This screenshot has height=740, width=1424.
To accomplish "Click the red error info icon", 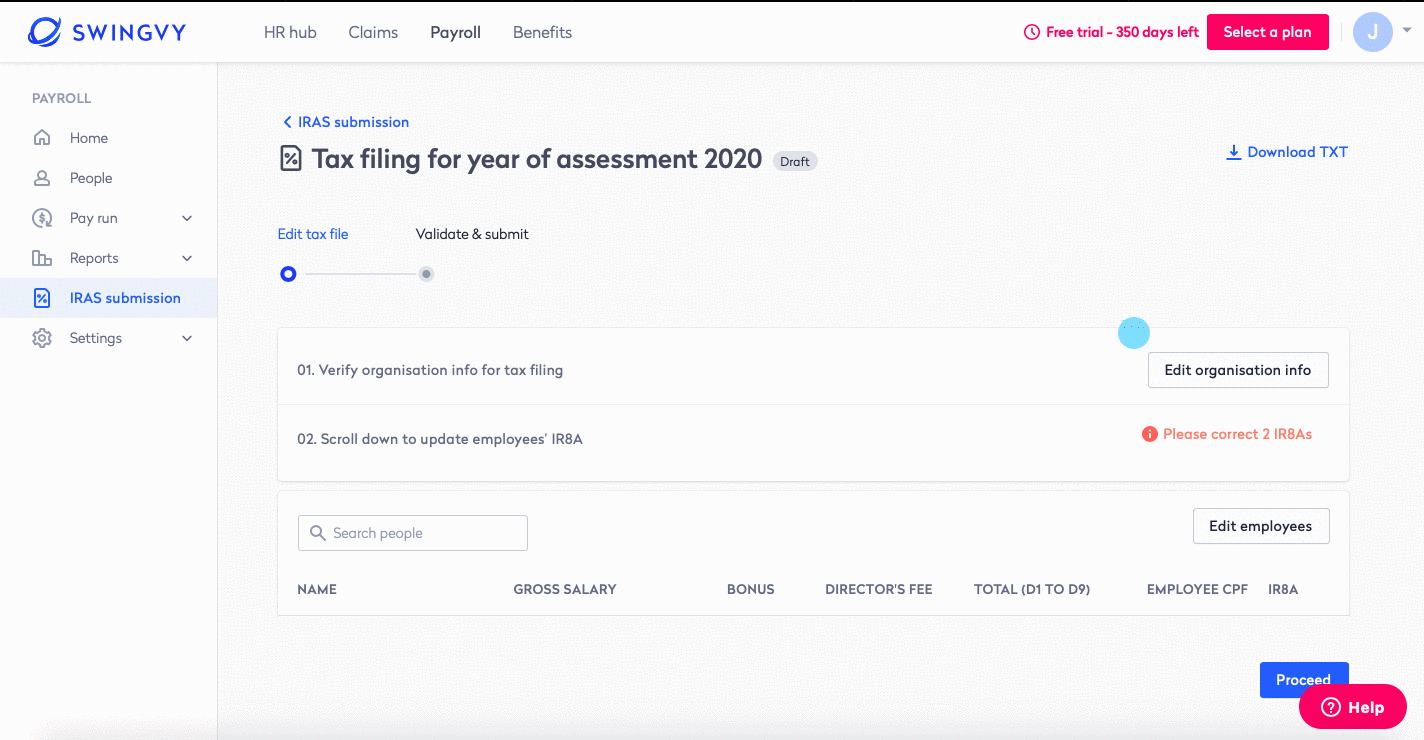I will point(1150,434).
